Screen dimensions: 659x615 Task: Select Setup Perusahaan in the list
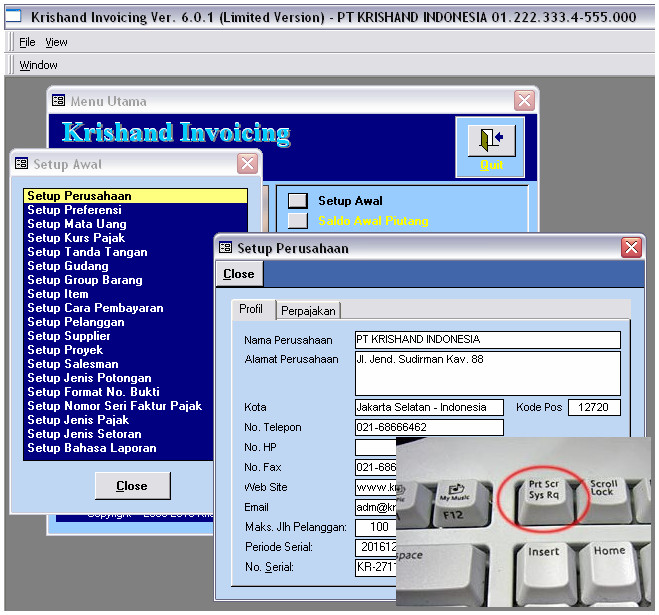coord(135,196)
